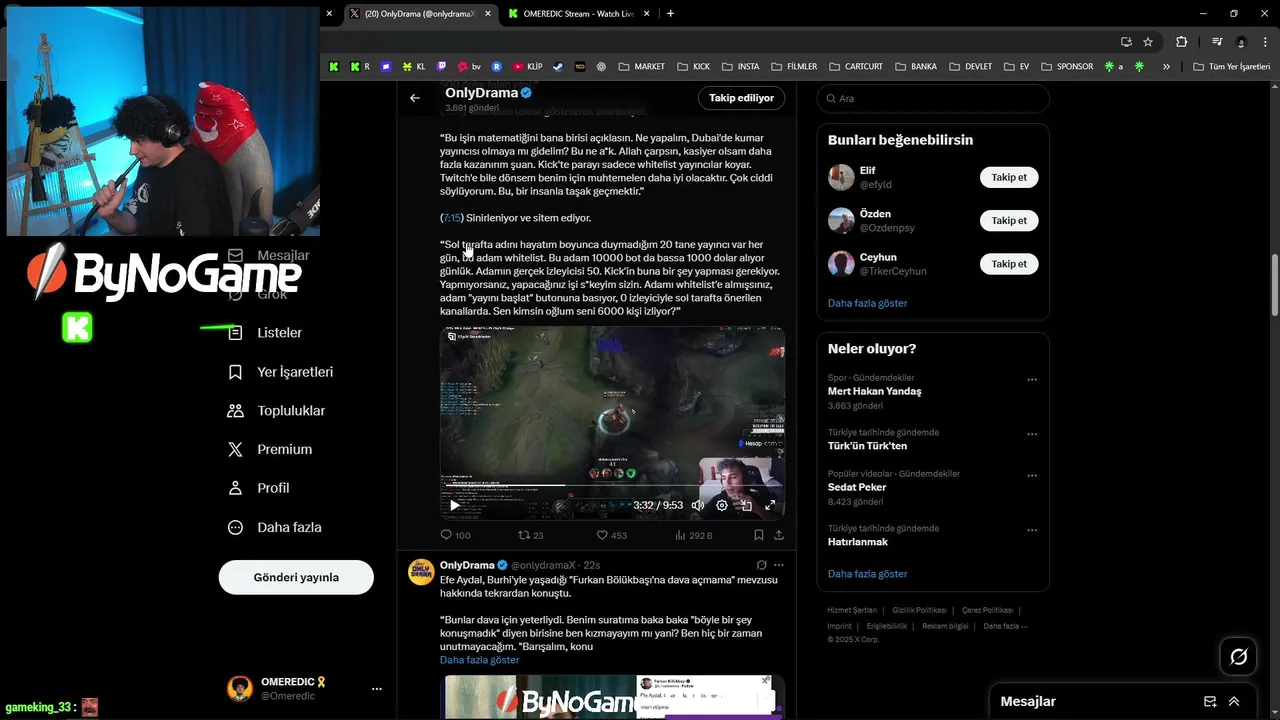
Task: Bookmark the tweet with the video
Action: coord(759,535)
